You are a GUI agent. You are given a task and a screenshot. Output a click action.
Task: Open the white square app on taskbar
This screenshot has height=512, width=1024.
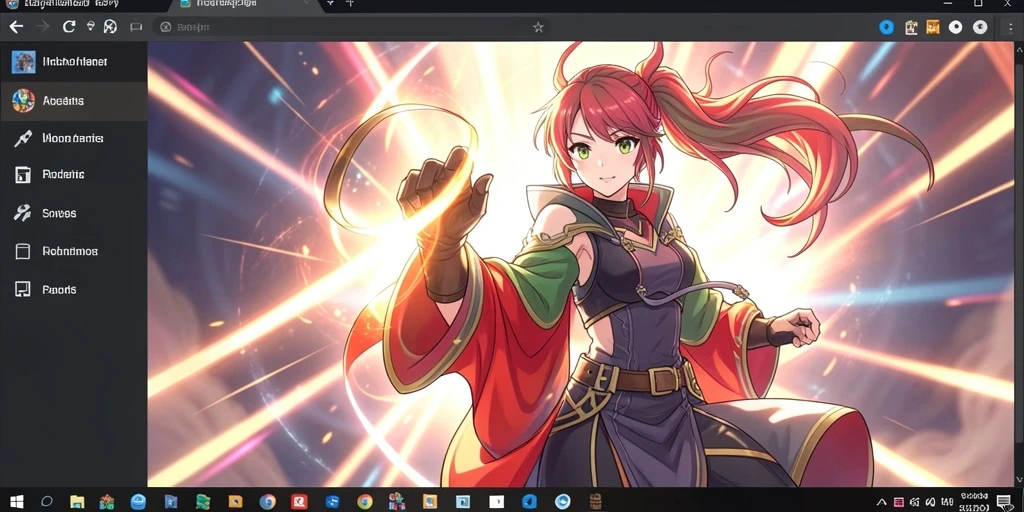coord(496,502)
